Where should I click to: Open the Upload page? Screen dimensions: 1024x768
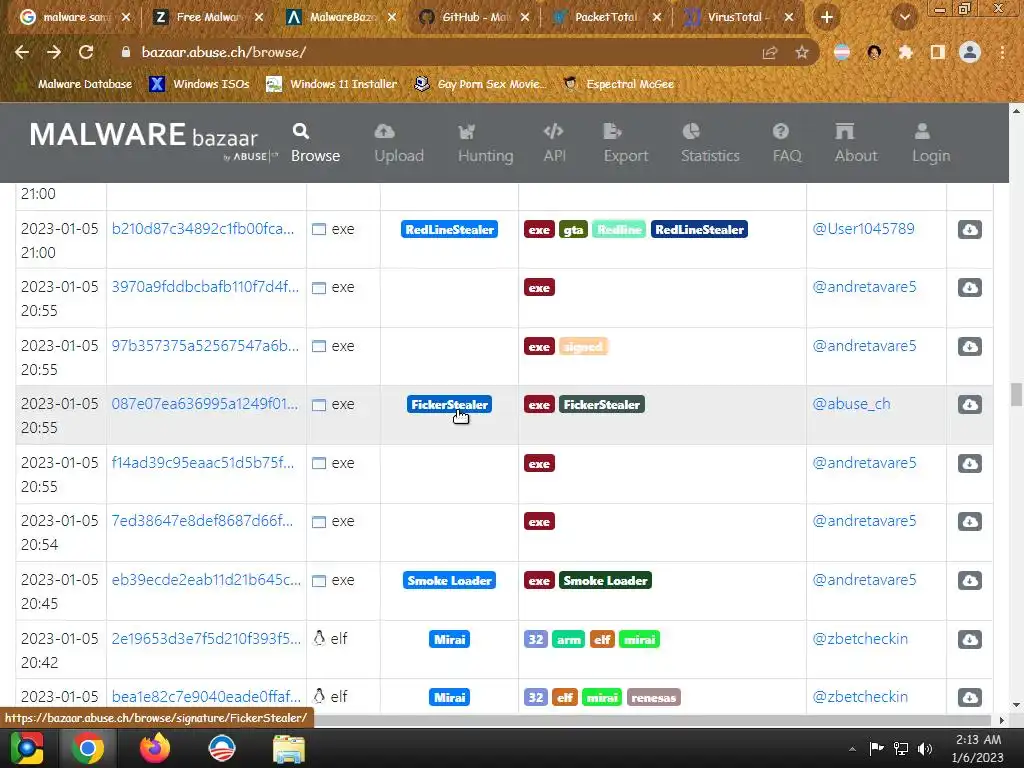pos(399,143)
